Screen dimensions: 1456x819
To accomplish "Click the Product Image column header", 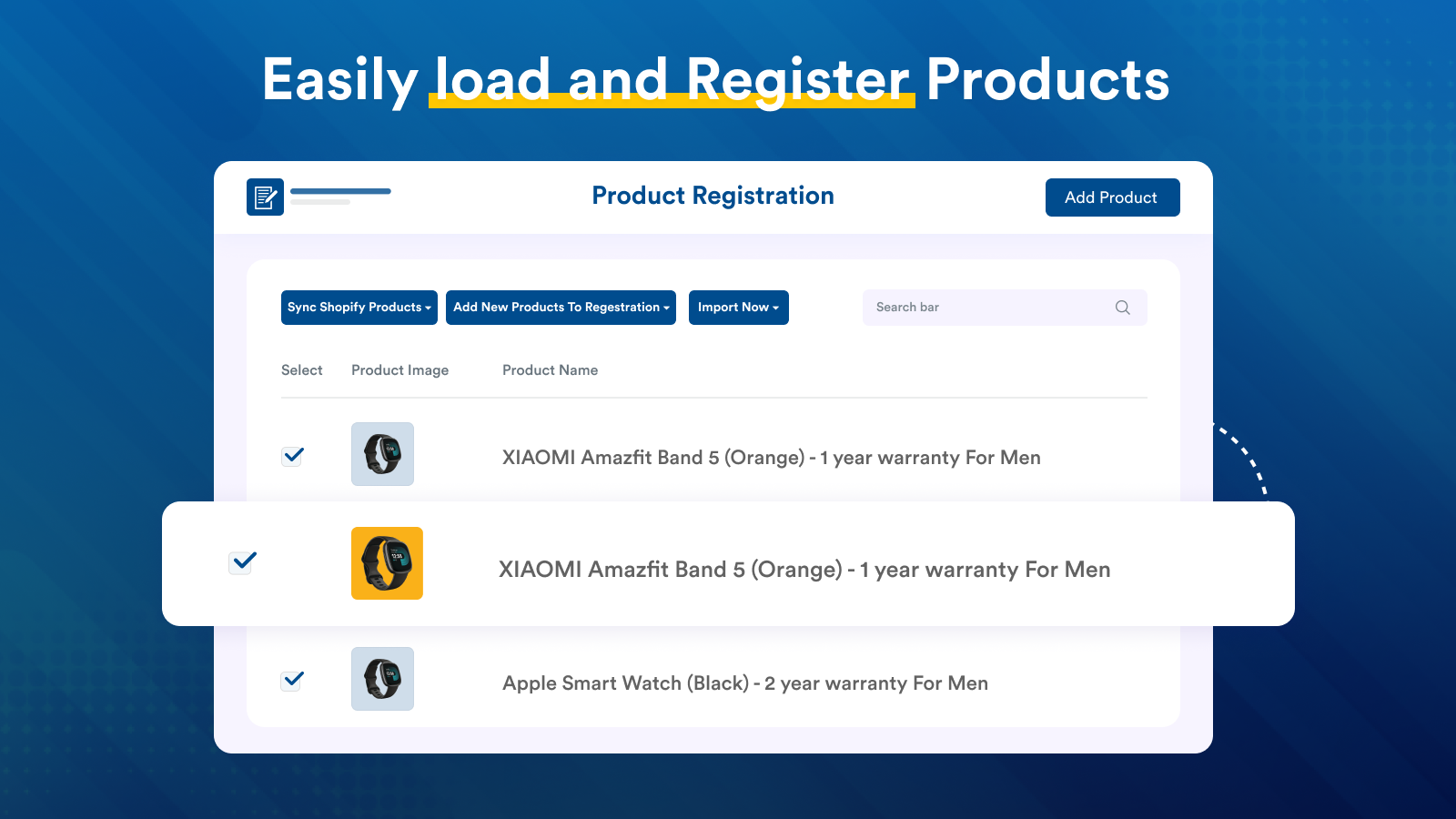I will [x=399, y=370].
